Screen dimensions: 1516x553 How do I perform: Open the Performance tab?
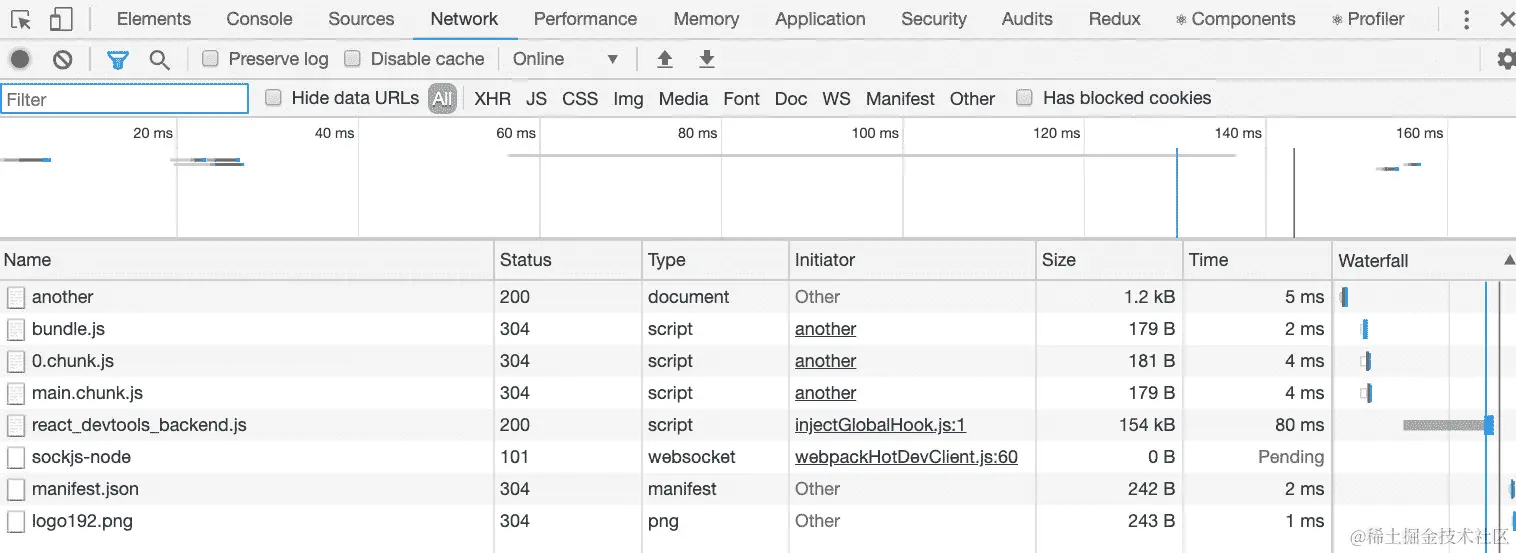coord(585,19)
